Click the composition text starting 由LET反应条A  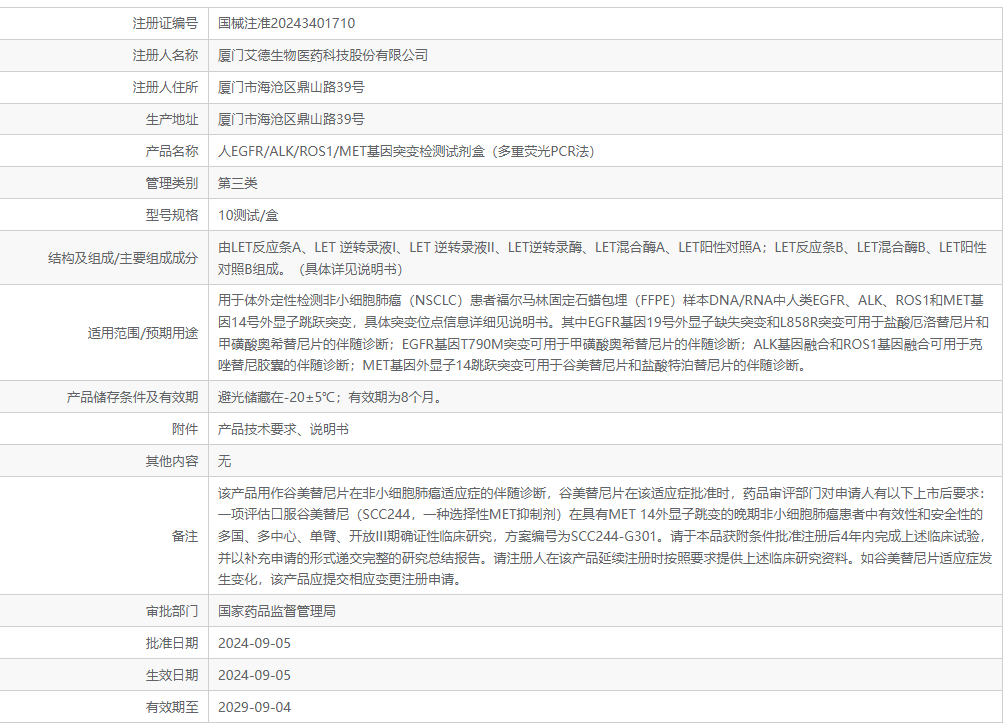coord(602,258)
